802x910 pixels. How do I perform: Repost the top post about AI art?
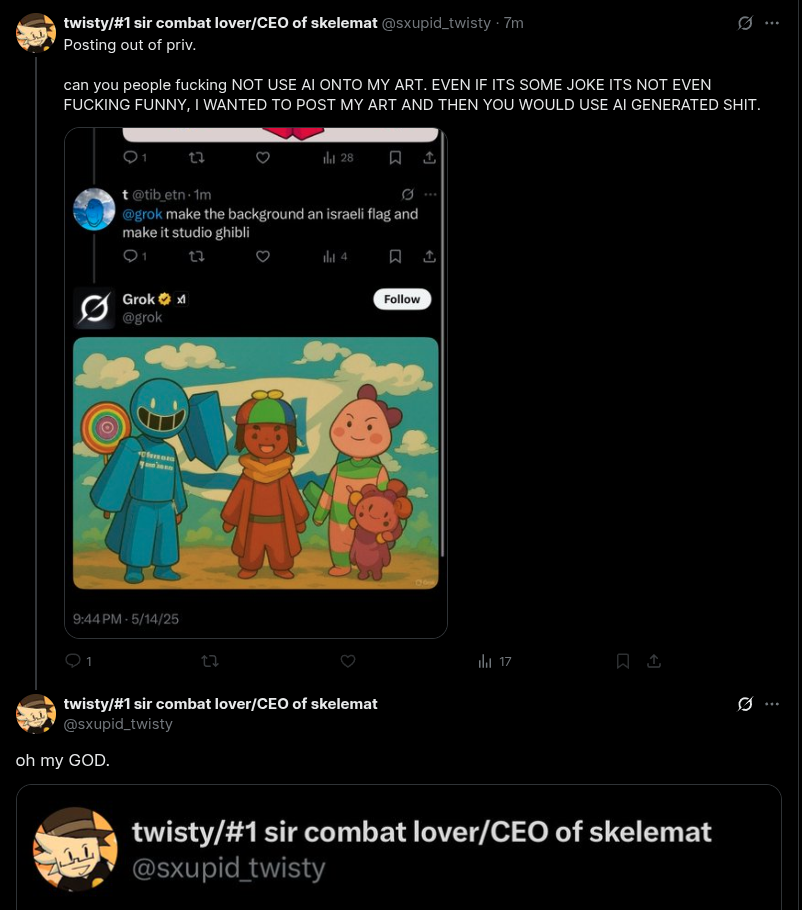pyautogui.click(x=210, y=661)
